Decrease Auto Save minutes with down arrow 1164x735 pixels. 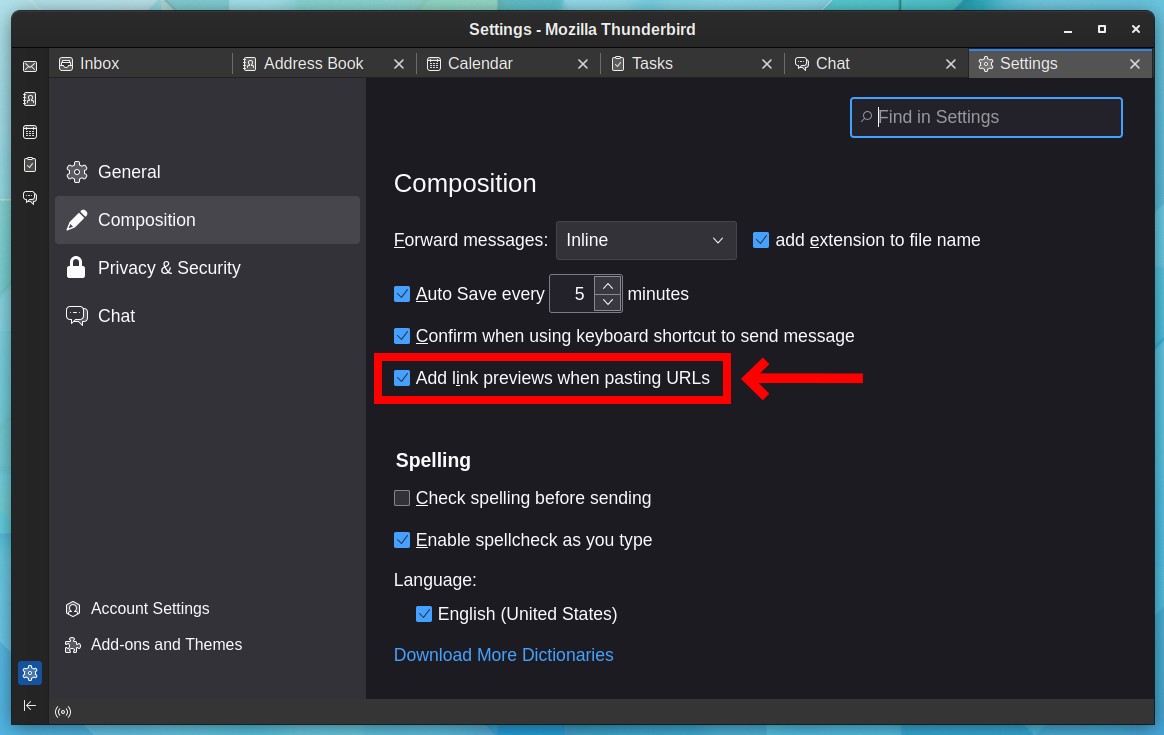pos(608,302)
